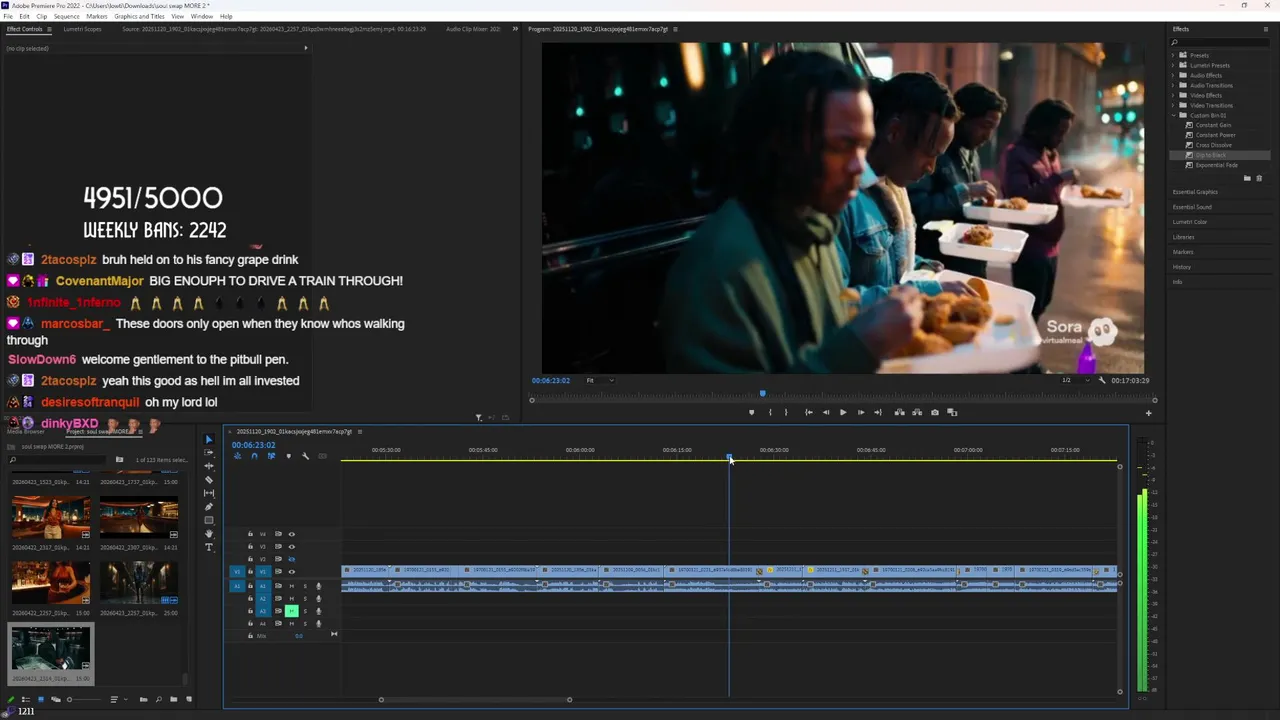
Task: Open the Lumetri Color panel
Action: 1190,222
